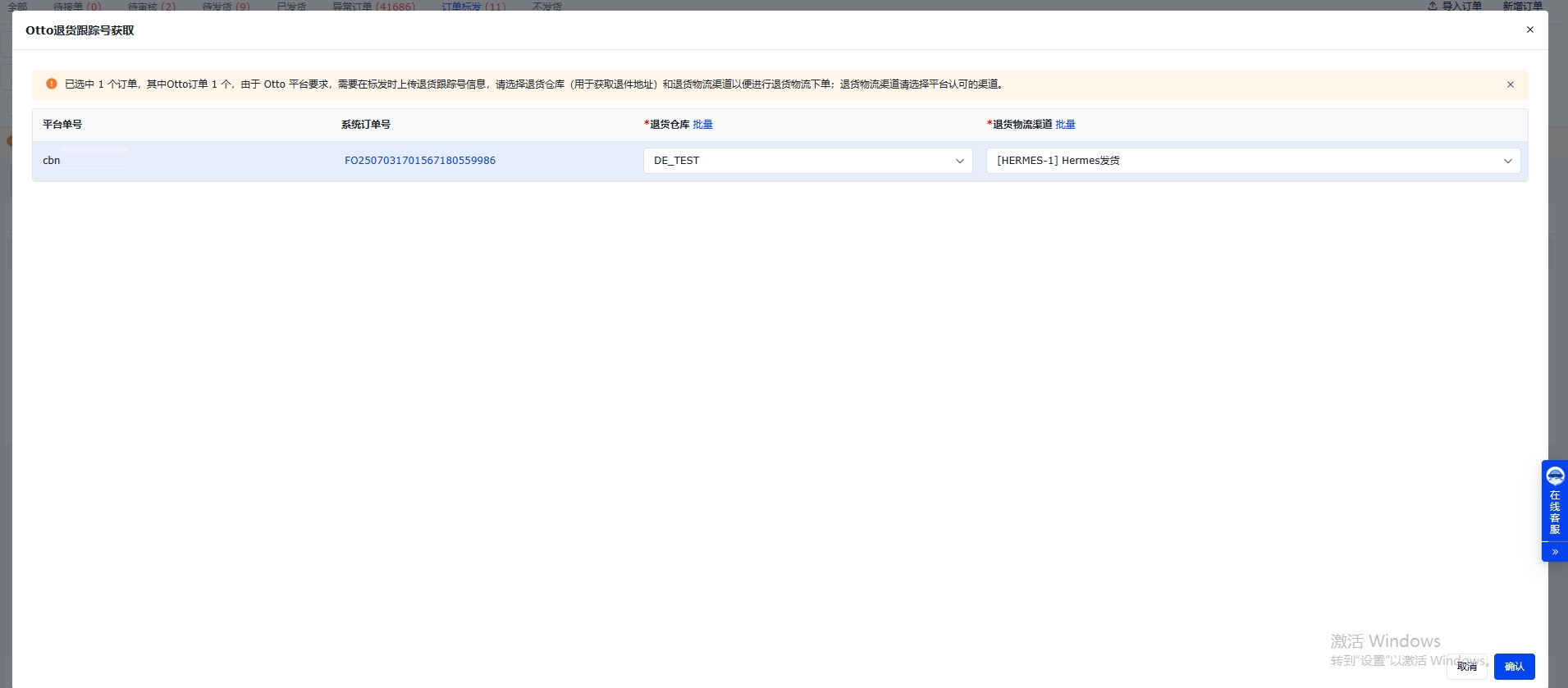Click the down arrow of DE_TEST select
The width and height of the screenshot is (1568, 688).
pos(959,161)
